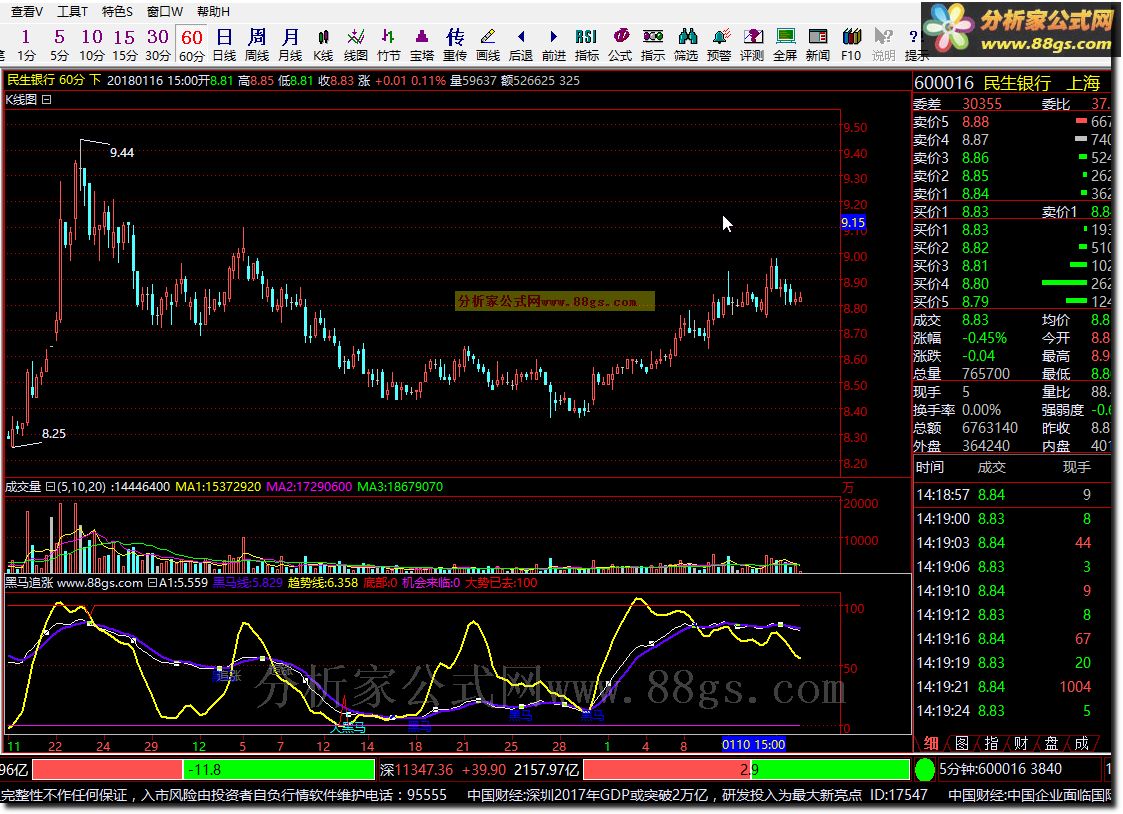Open the 公式 formula manager
This screenshot has width=1123, height=814.
620,44
